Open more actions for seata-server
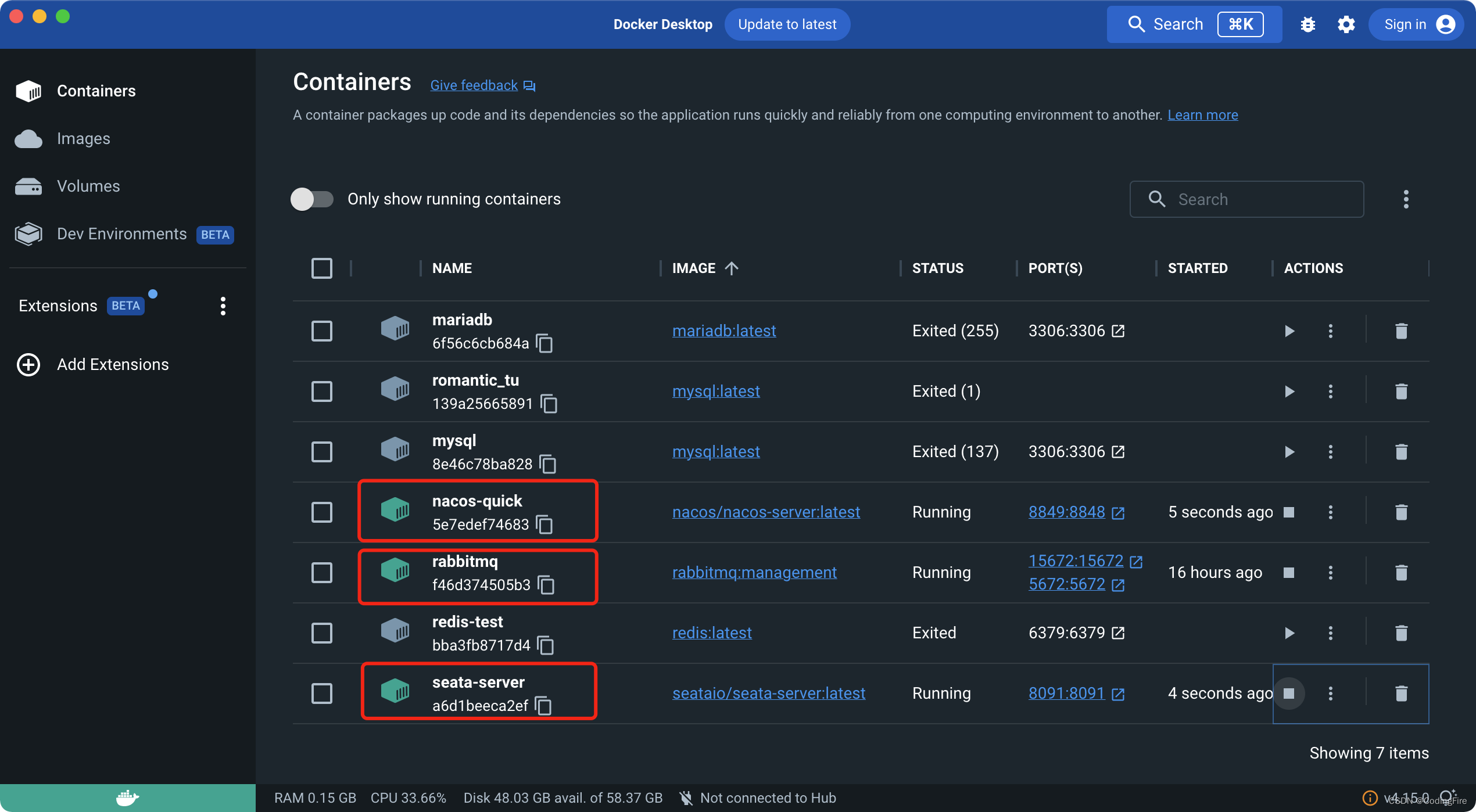 point(1331,694)
